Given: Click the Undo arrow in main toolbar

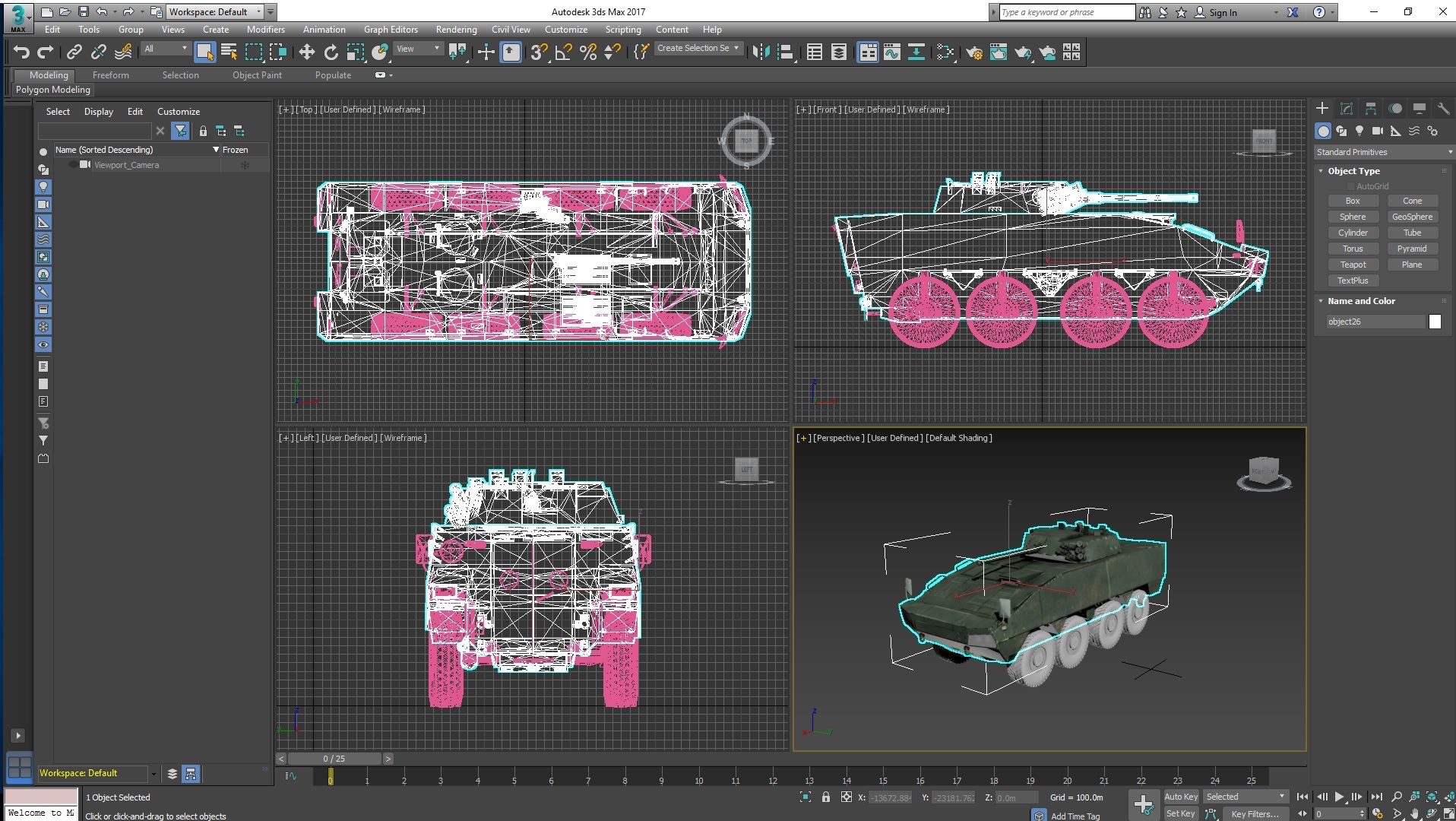Looking at the screenshot, I should tap(21, 52).
